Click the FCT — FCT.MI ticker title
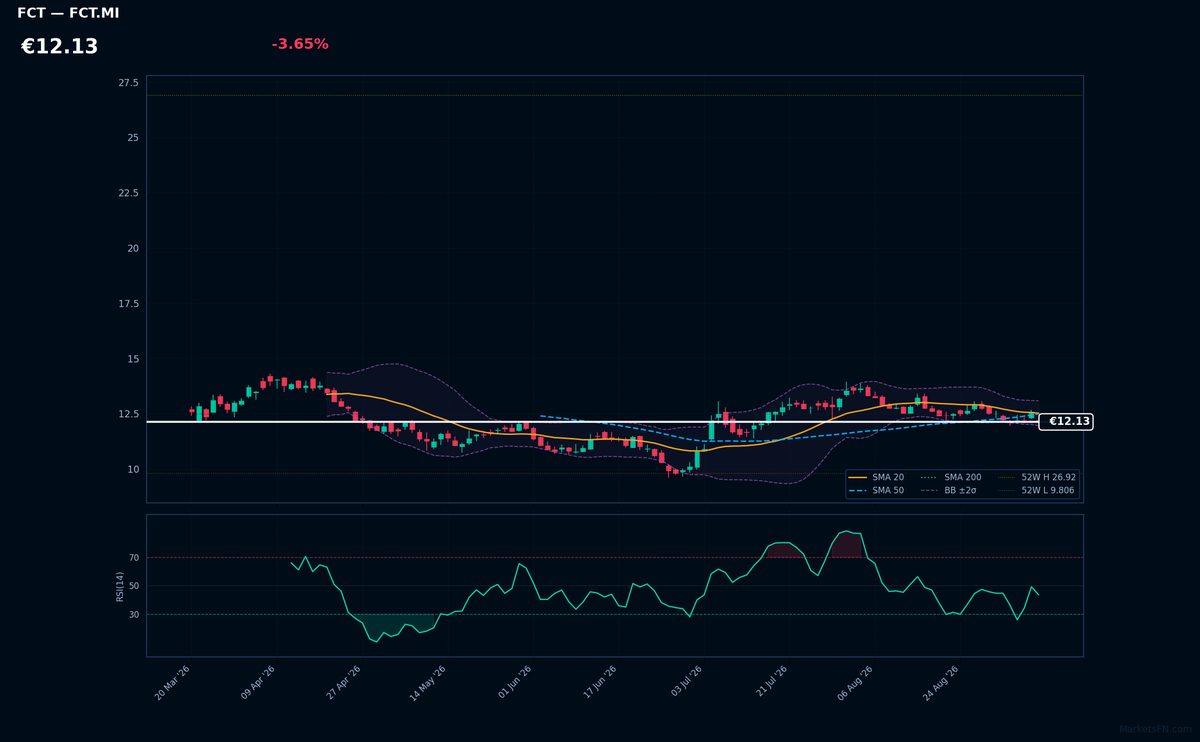 [x=68, y=13]
